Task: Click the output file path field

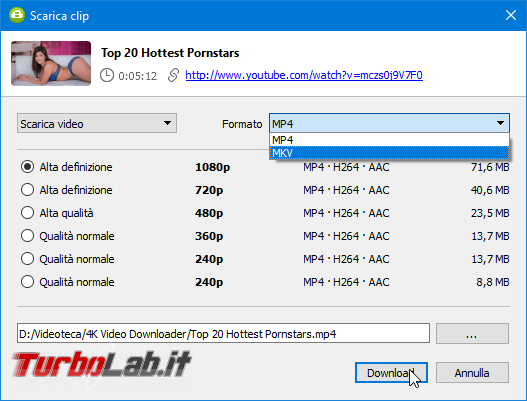Action: [223, 333]
